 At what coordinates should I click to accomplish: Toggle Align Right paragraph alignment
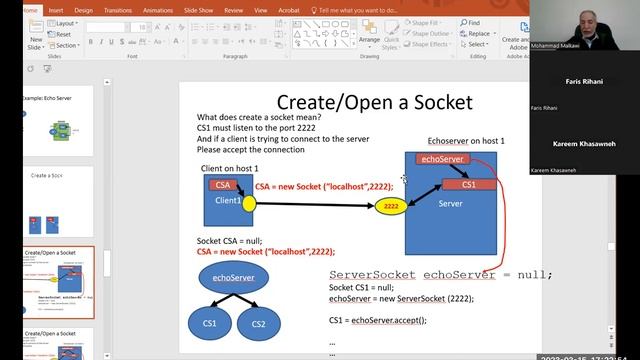click(x=215, y=42)
